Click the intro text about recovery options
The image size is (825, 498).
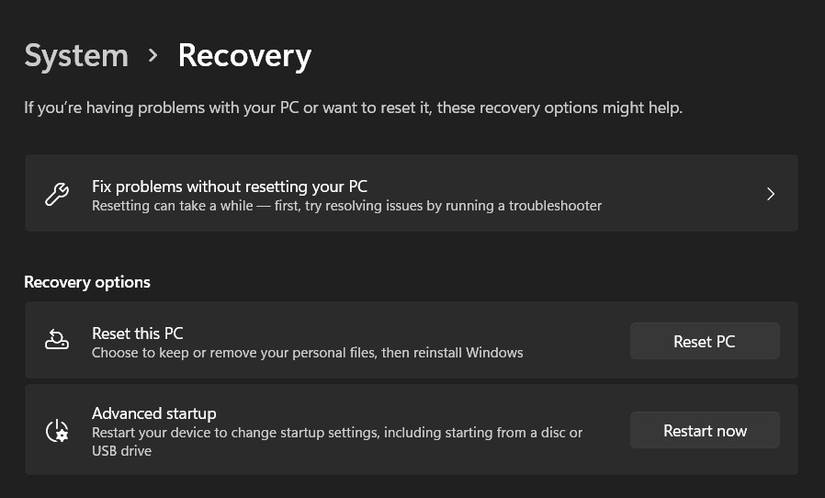coord(353,107)
